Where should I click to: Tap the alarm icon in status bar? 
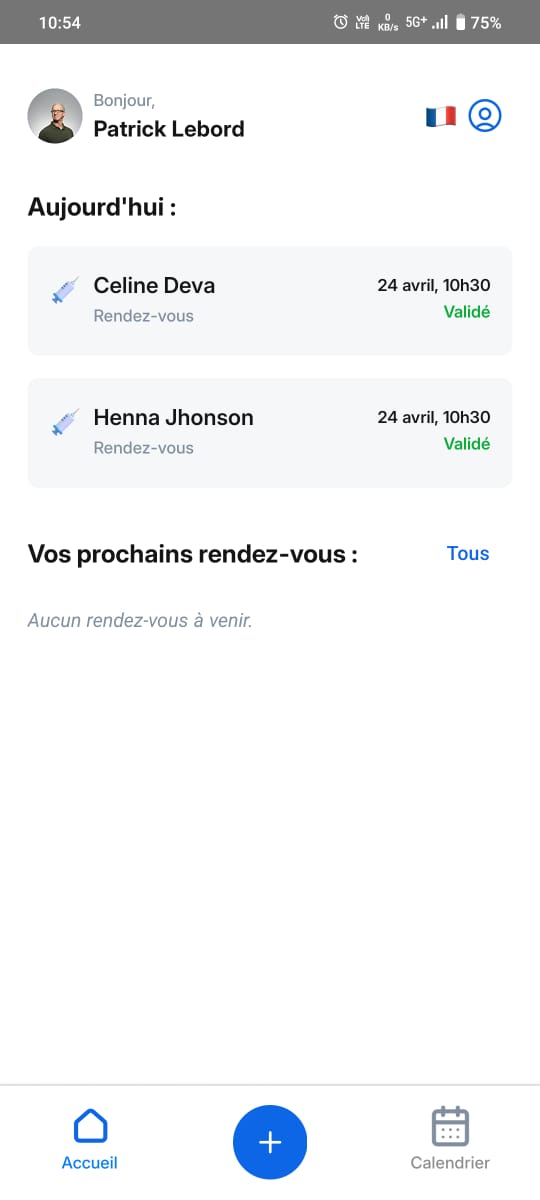pos(340,22)
